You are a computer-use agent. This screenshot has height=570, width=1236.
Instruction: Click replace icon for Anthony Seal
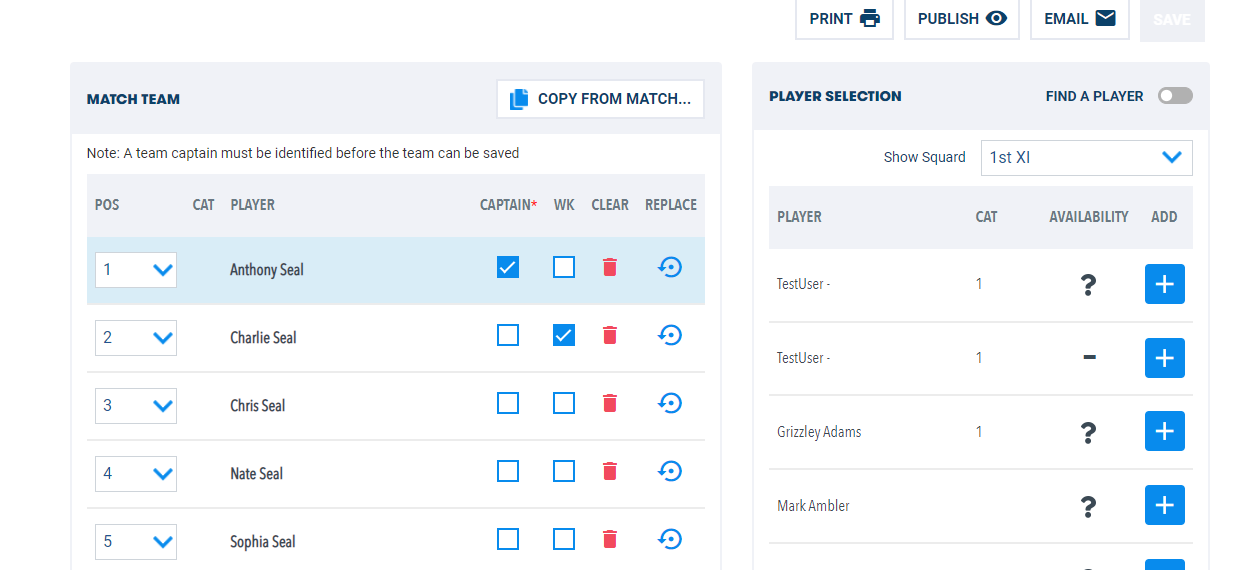(670, 267)
